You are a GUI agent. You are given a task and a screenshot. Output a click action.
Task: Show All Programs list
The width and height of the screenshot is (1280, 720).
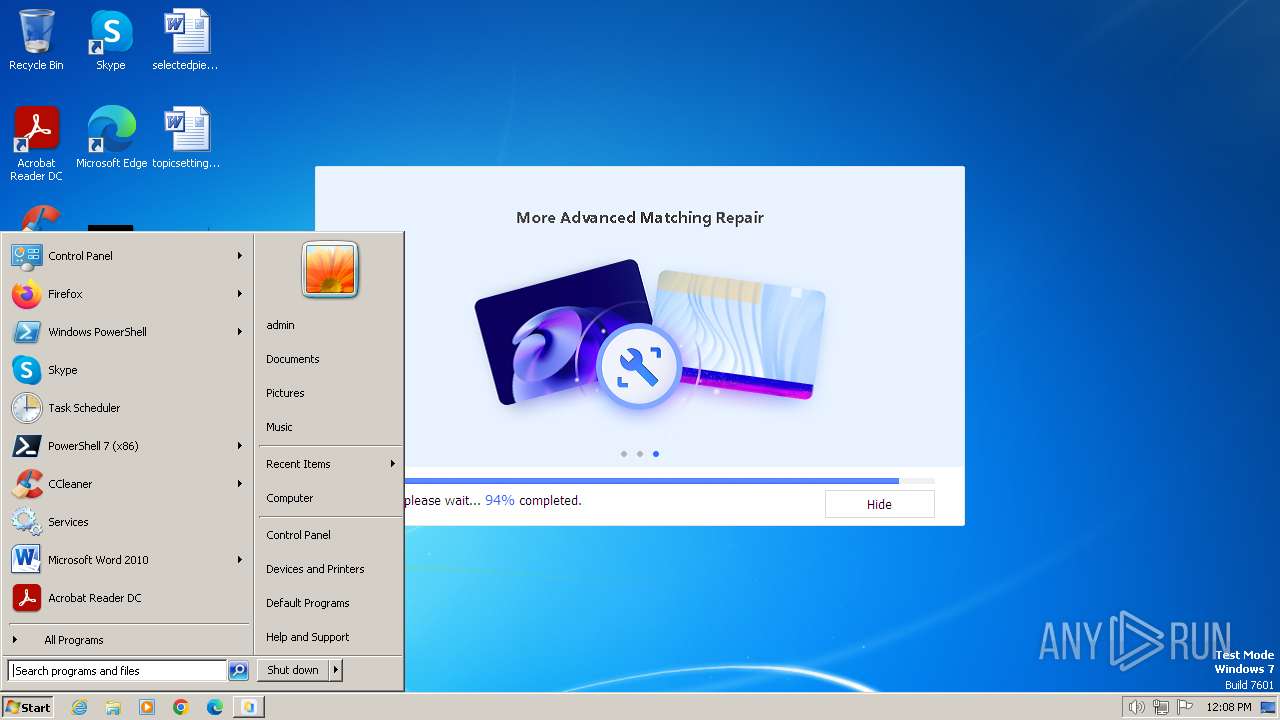tap(128, 640)
